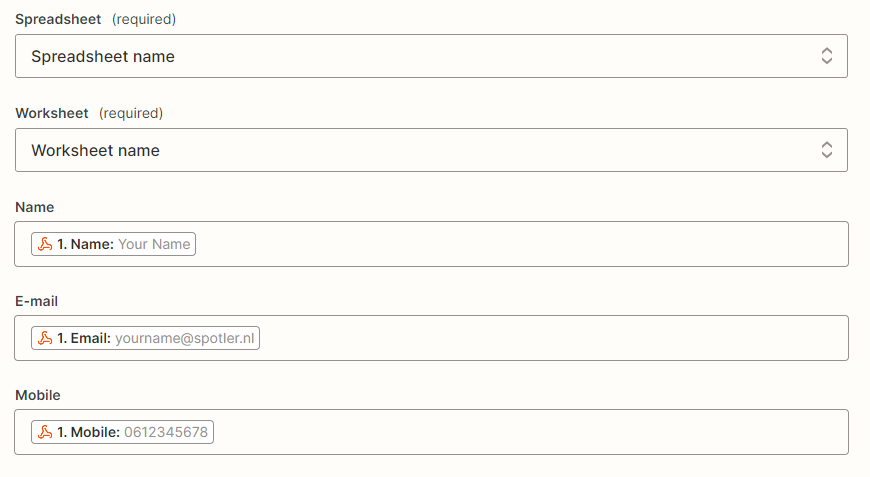Screen dimensions: 870x477
Task: Click the 'Name' field label above the input
Action: coord(35,207)
